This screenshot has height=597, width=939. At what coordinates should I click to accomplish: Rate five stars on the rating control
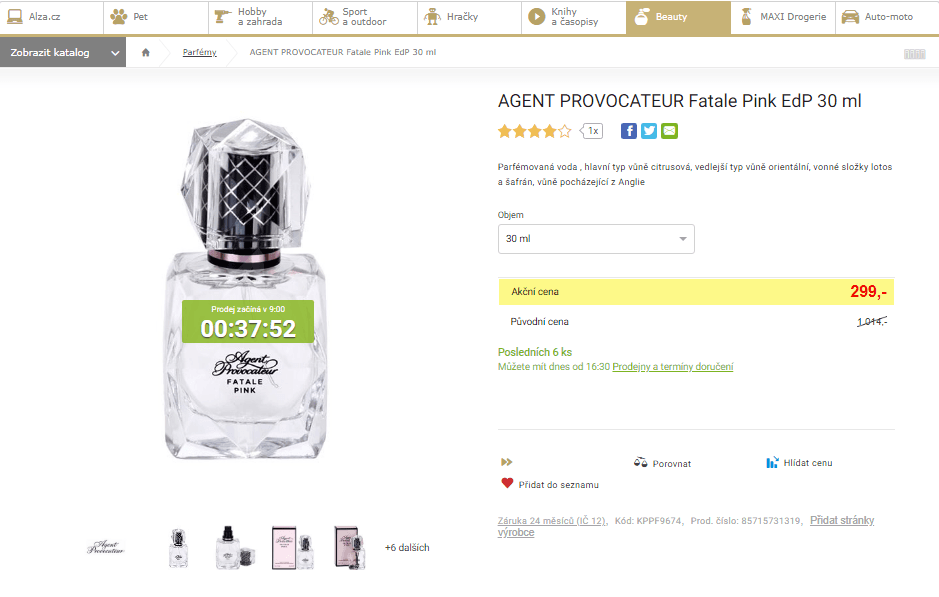click(566, 130)
